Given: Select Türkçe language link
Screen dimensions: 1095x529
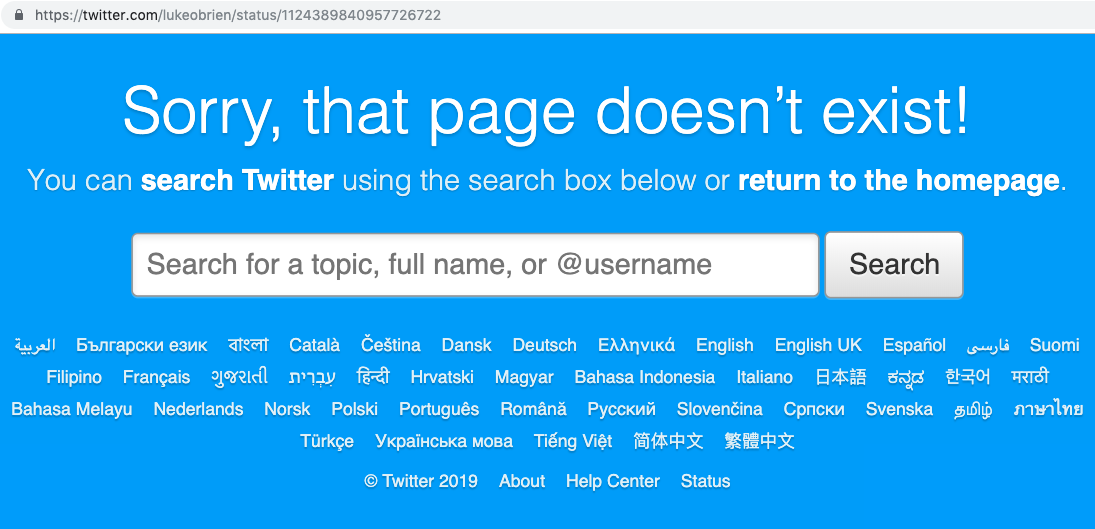Looking at the screenshot, I should point(327,441).
